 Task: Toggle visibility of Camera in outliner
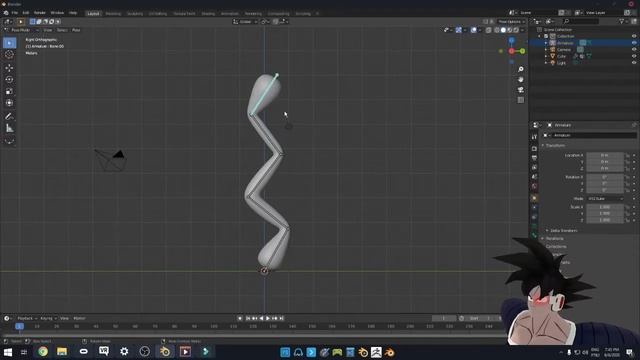coord(634,49)
